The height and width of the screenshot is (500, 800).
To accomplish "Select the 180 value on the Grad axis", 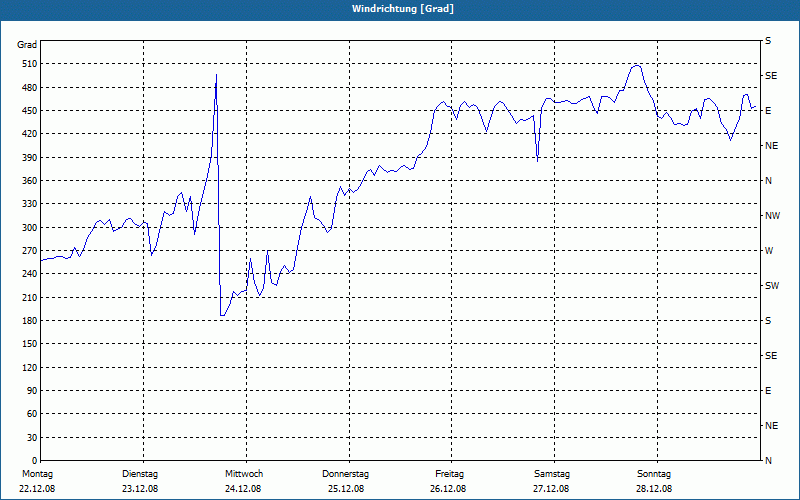I will pos(30,321).
